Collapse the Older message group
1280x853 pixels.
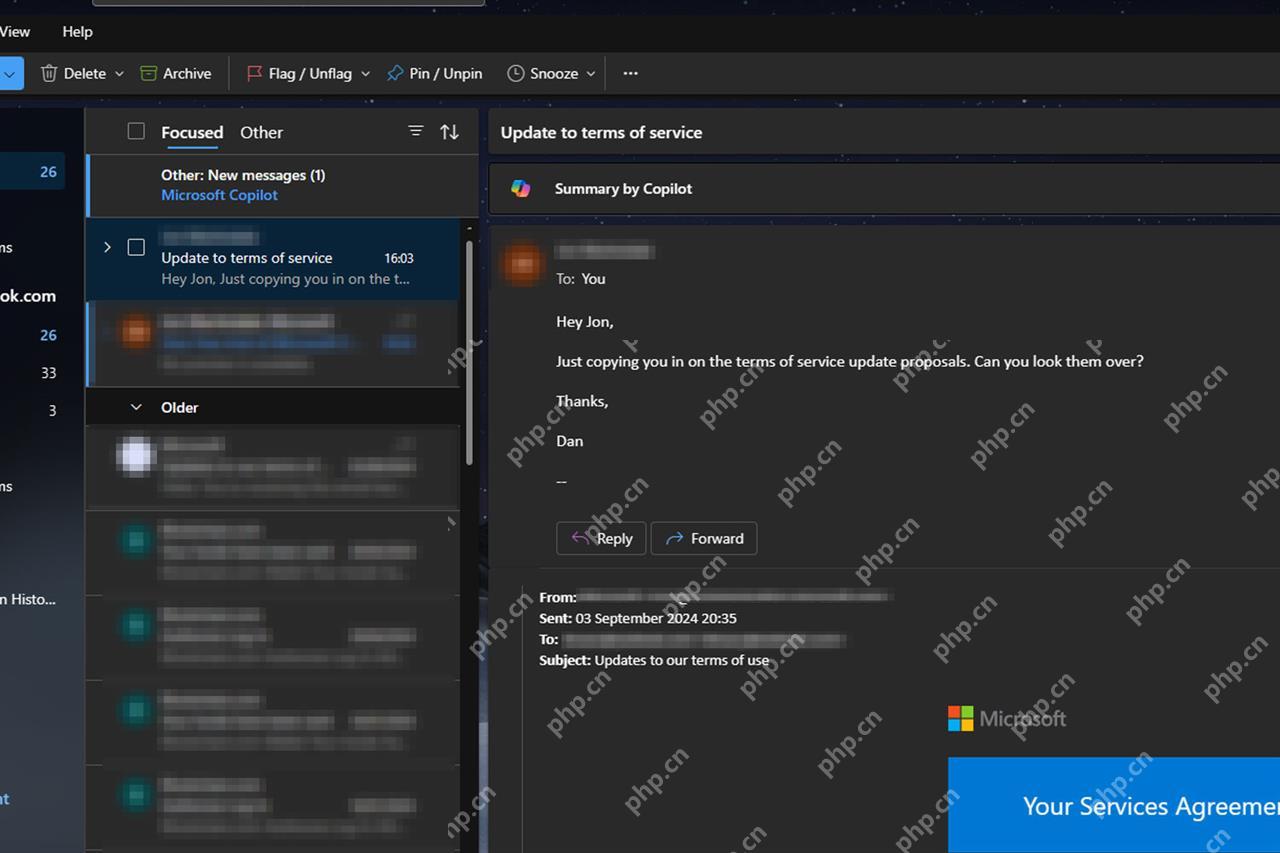tap(137, 407)
